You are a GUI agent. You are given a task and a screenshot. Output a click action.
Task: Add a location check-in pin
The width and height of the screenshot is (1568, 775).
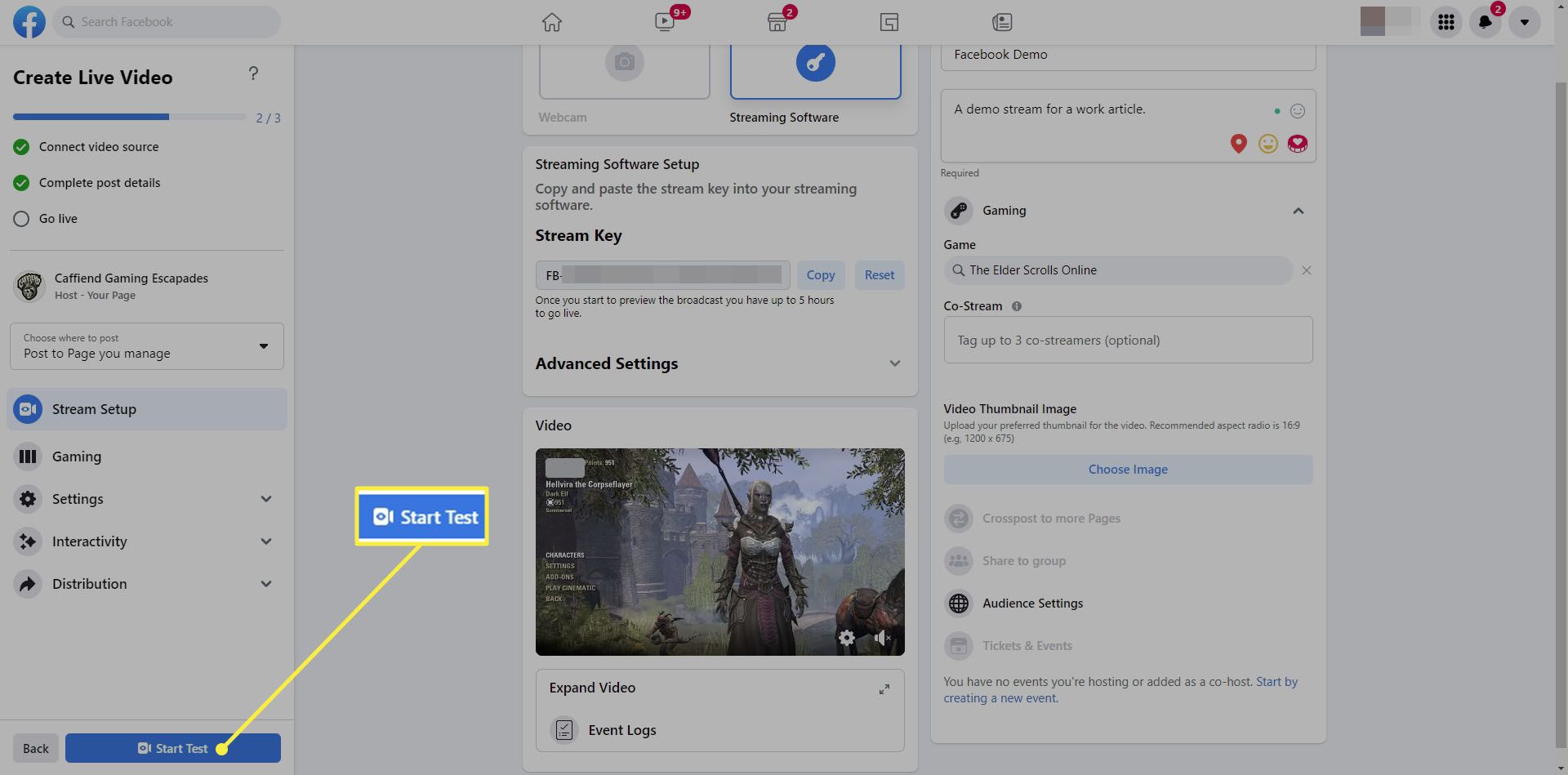pyautogui.click(x=1239, y=144)
